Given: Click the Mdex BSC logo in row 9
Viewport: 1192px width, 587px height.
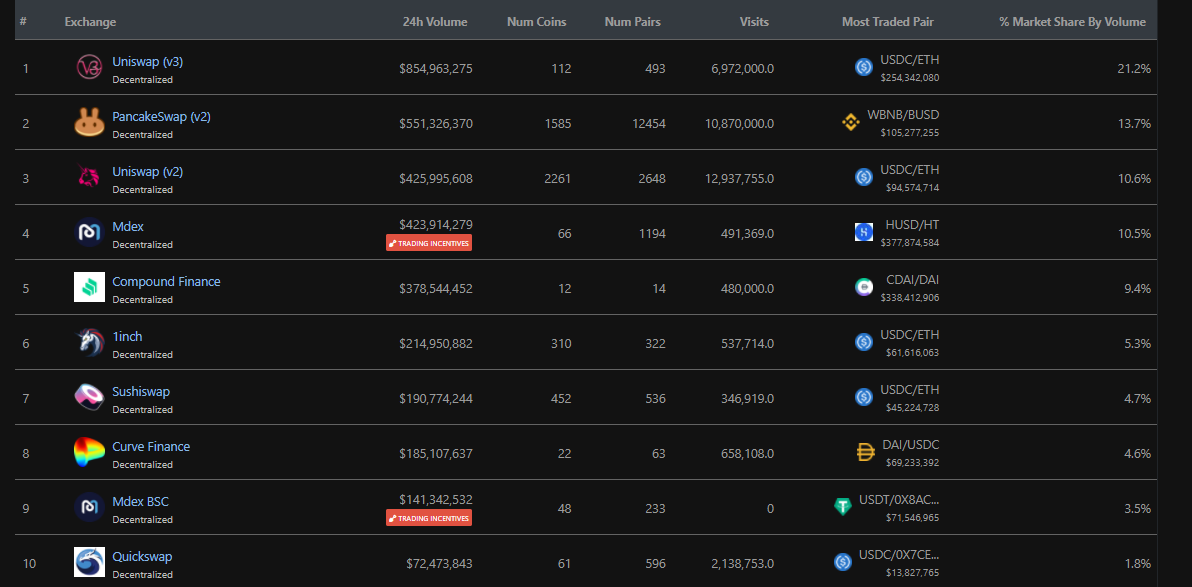Looking at the screenshot, I should click(89, 507).
